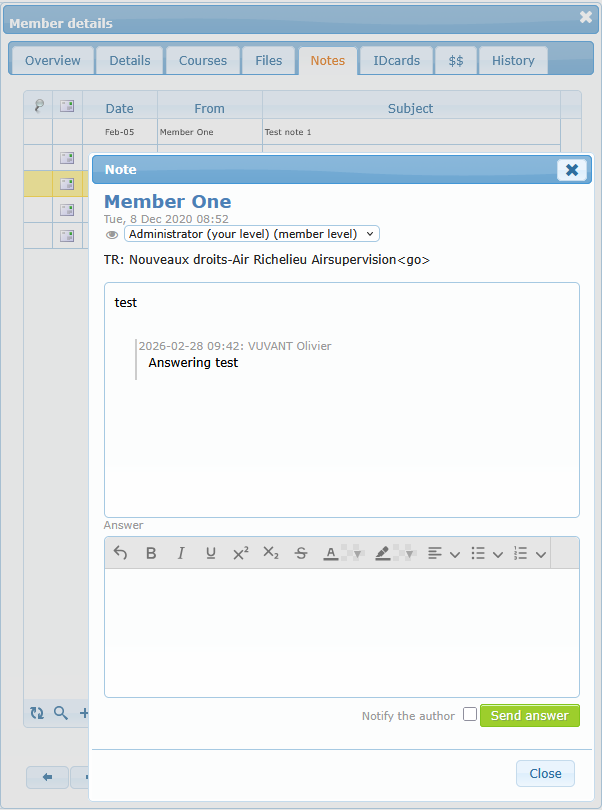Toggle bold formatting in answer editor
Screen dimensions: 602x810
coord(151,553)
